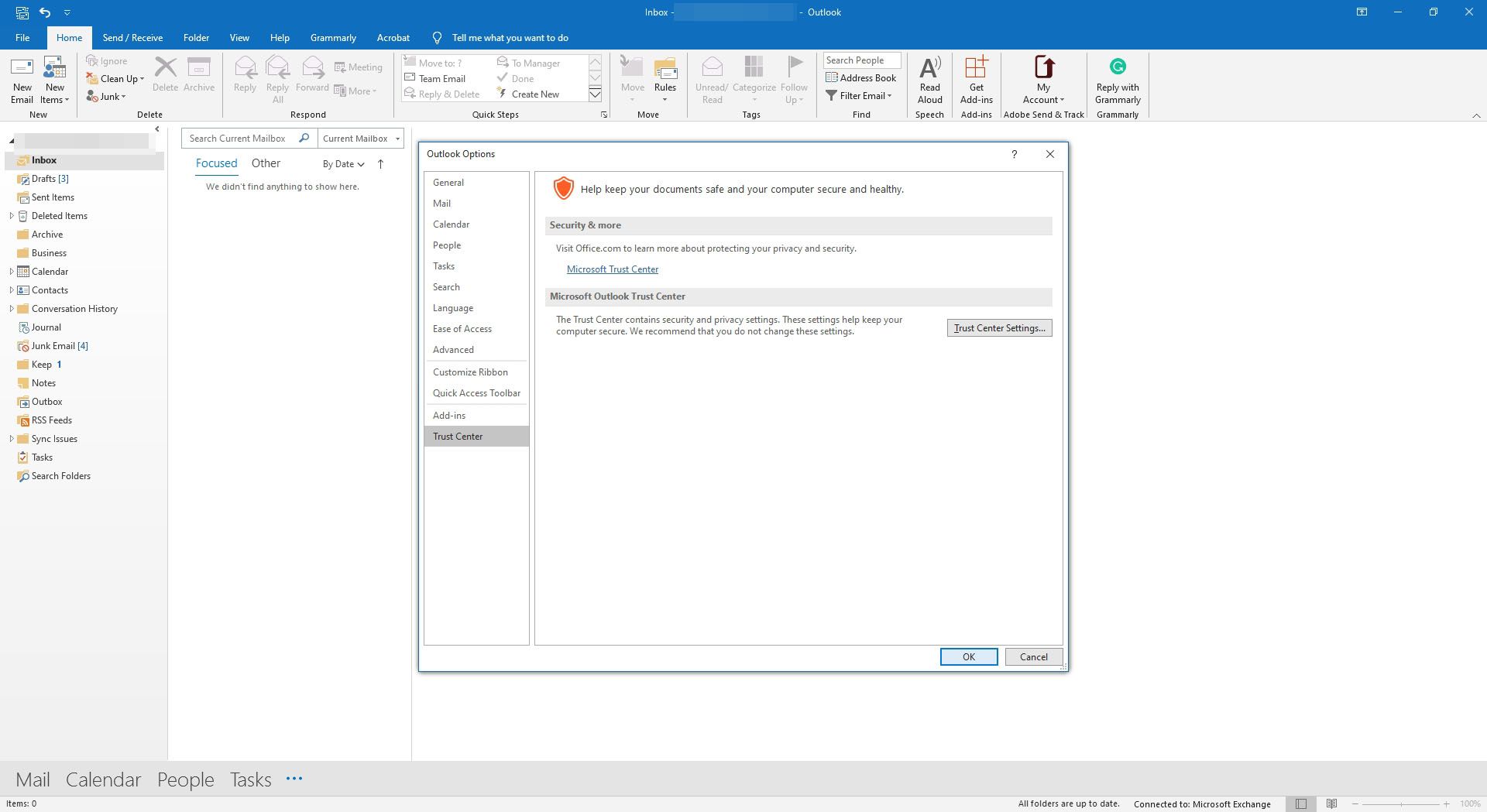Open the Grammarly ribbon tab
Image resolution: width=1487 pixels, height=812 pixels.
point(333,37)
